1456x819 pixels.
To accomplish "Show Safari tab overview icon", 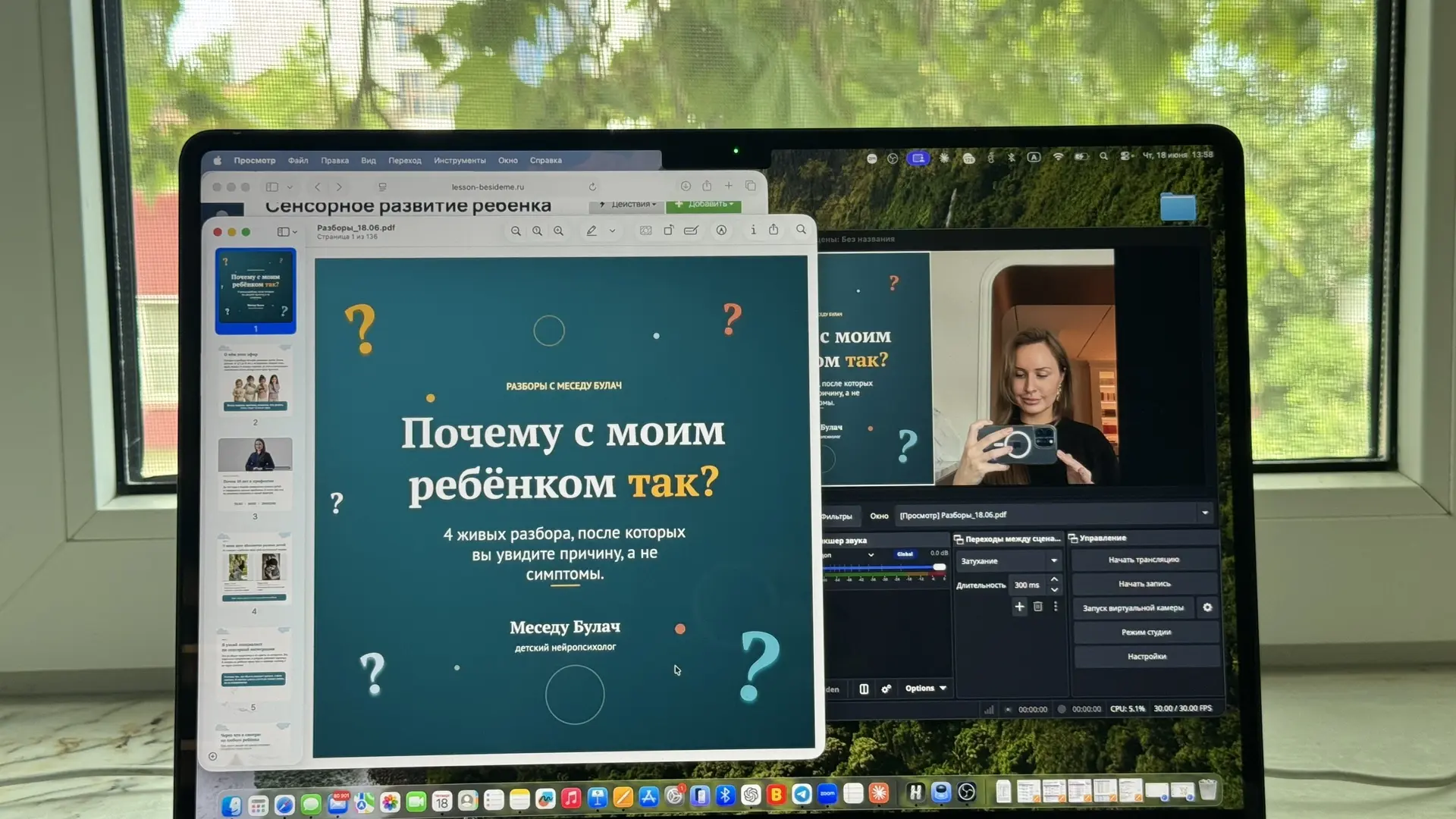I will point(750,186).
